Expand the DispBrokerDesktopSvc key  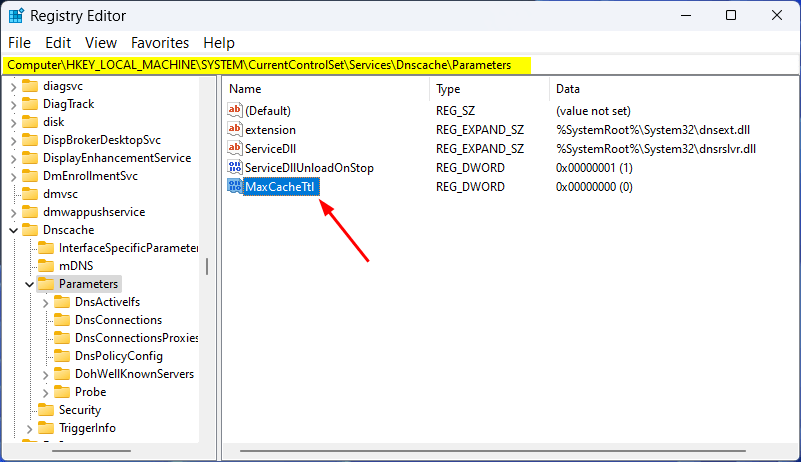pyautogui.click(x=14, y=141)
